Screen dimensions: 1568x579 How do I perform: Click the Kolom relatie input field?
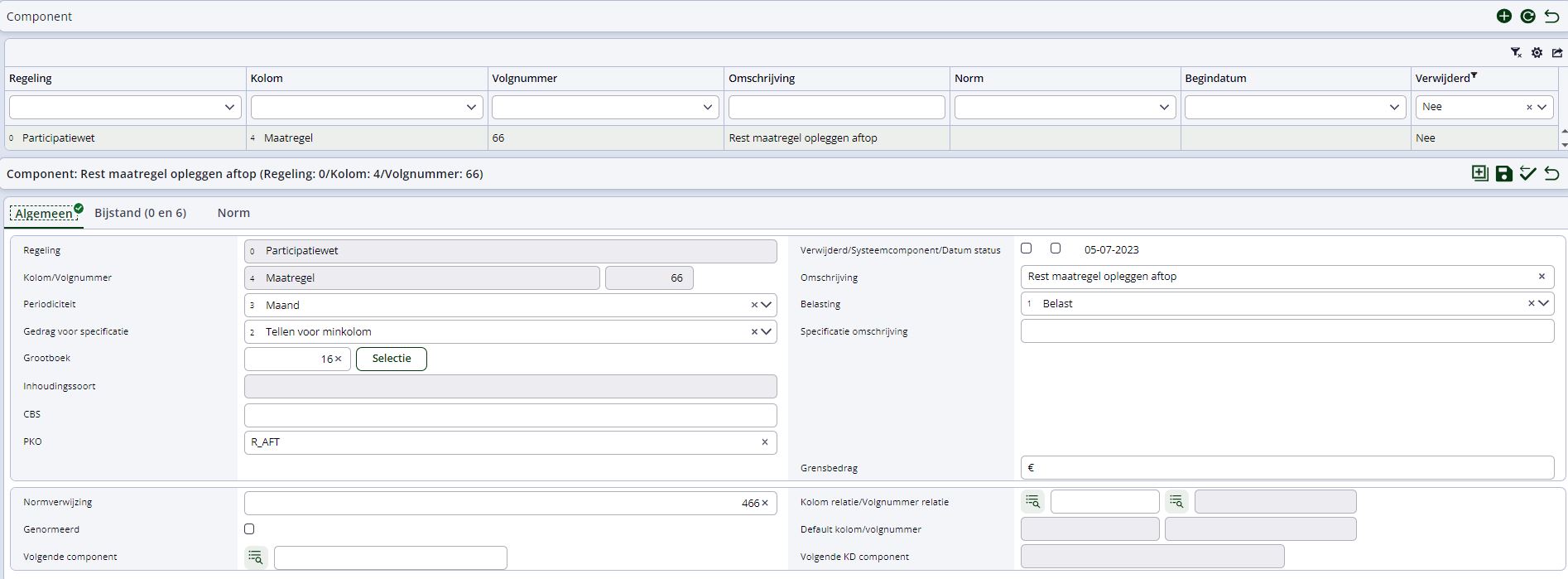click(x=1105, y=501)
